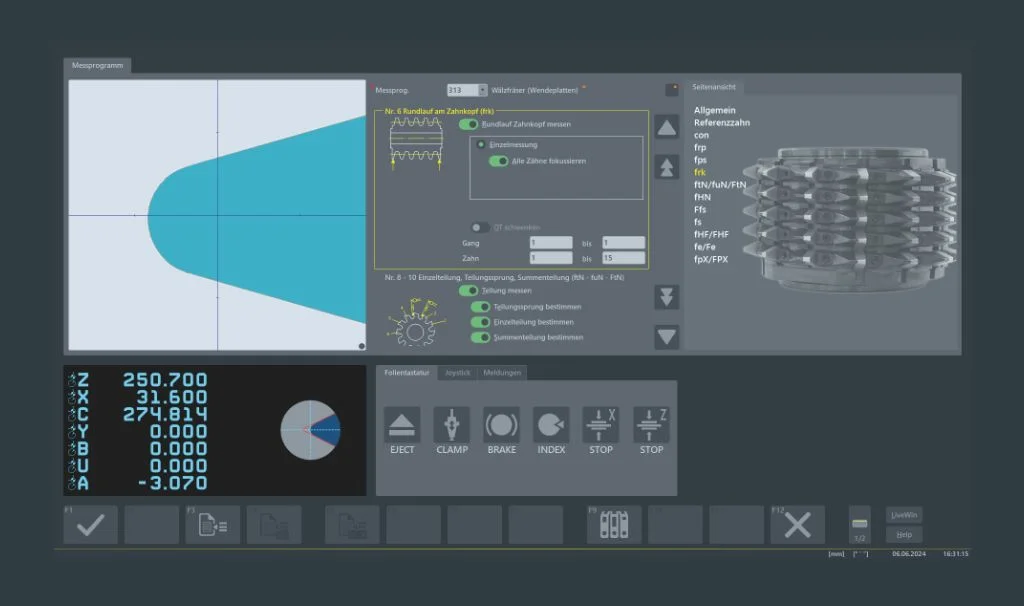The image size is (1024, 606).
Task: Select the Einzelmessung radio button
Action: click(481, 144)
